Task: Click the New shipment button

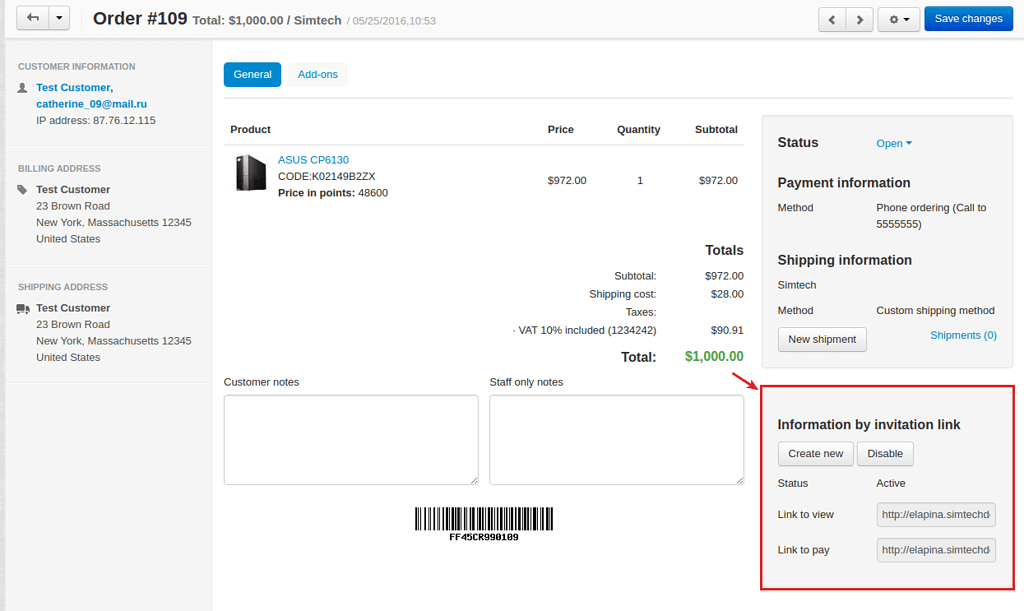Action: (822, 339)
